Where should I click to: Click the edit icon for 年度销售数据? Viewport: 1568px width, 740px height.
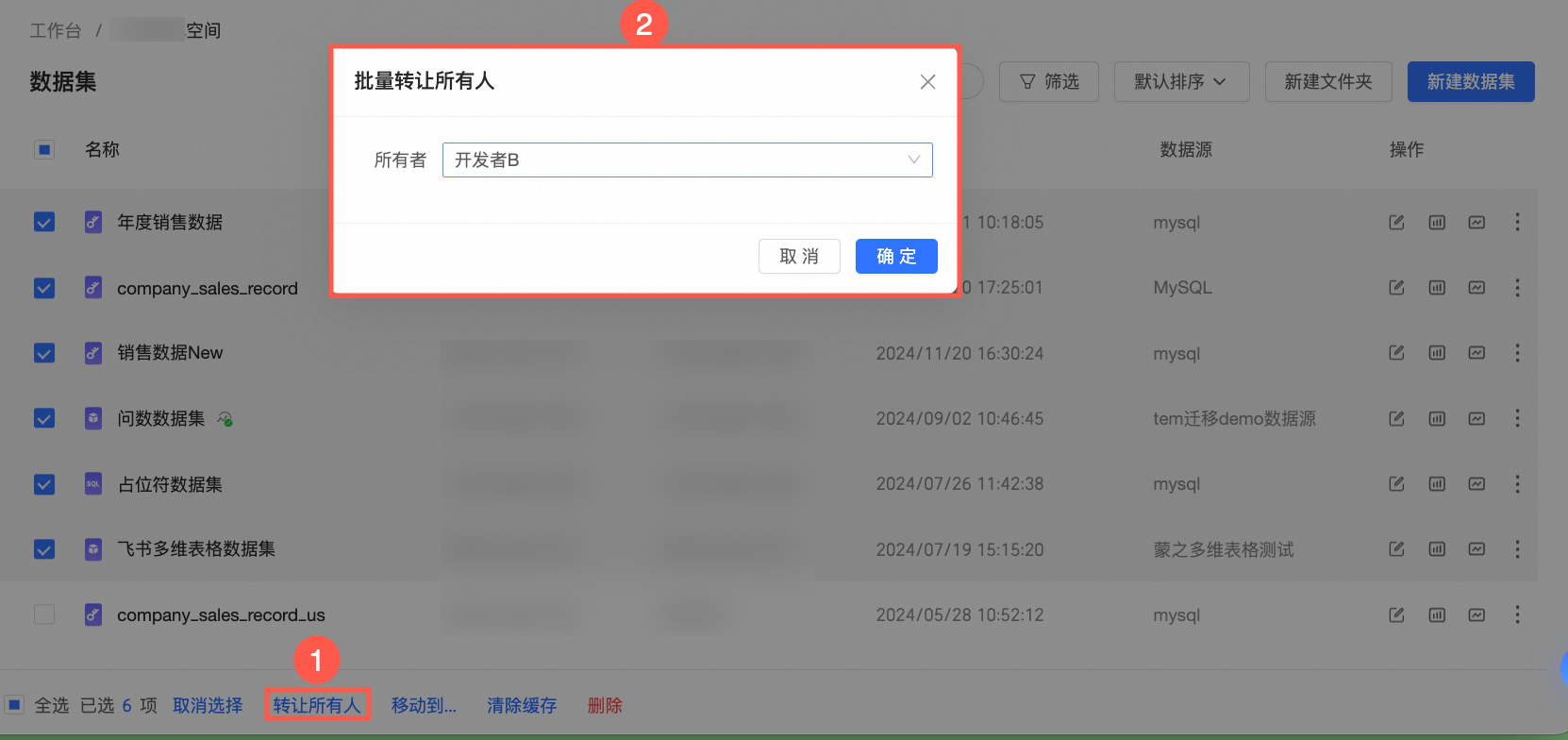tap(1396, 222)
